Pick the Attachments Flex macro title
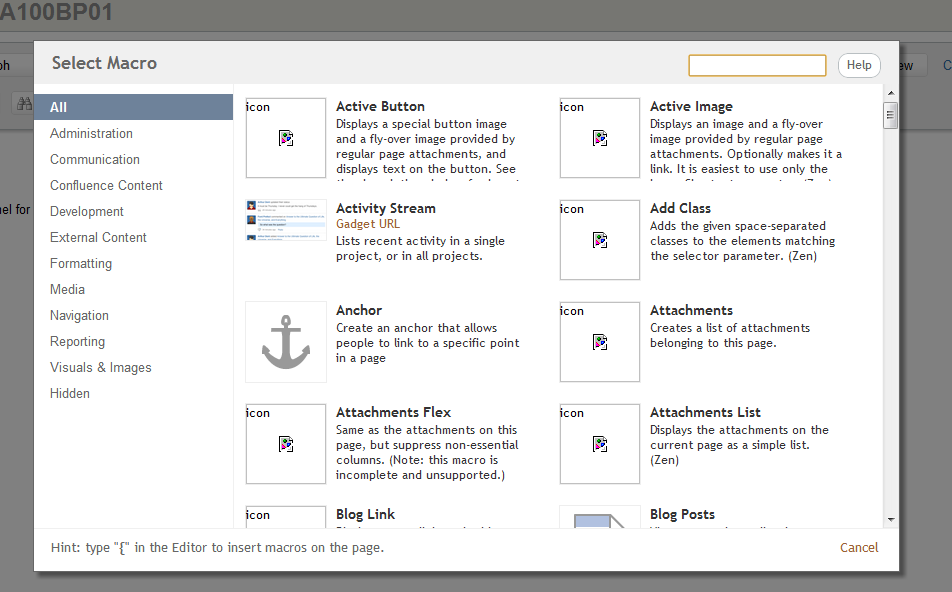The image size is (952, 592). tap(393, 412)
